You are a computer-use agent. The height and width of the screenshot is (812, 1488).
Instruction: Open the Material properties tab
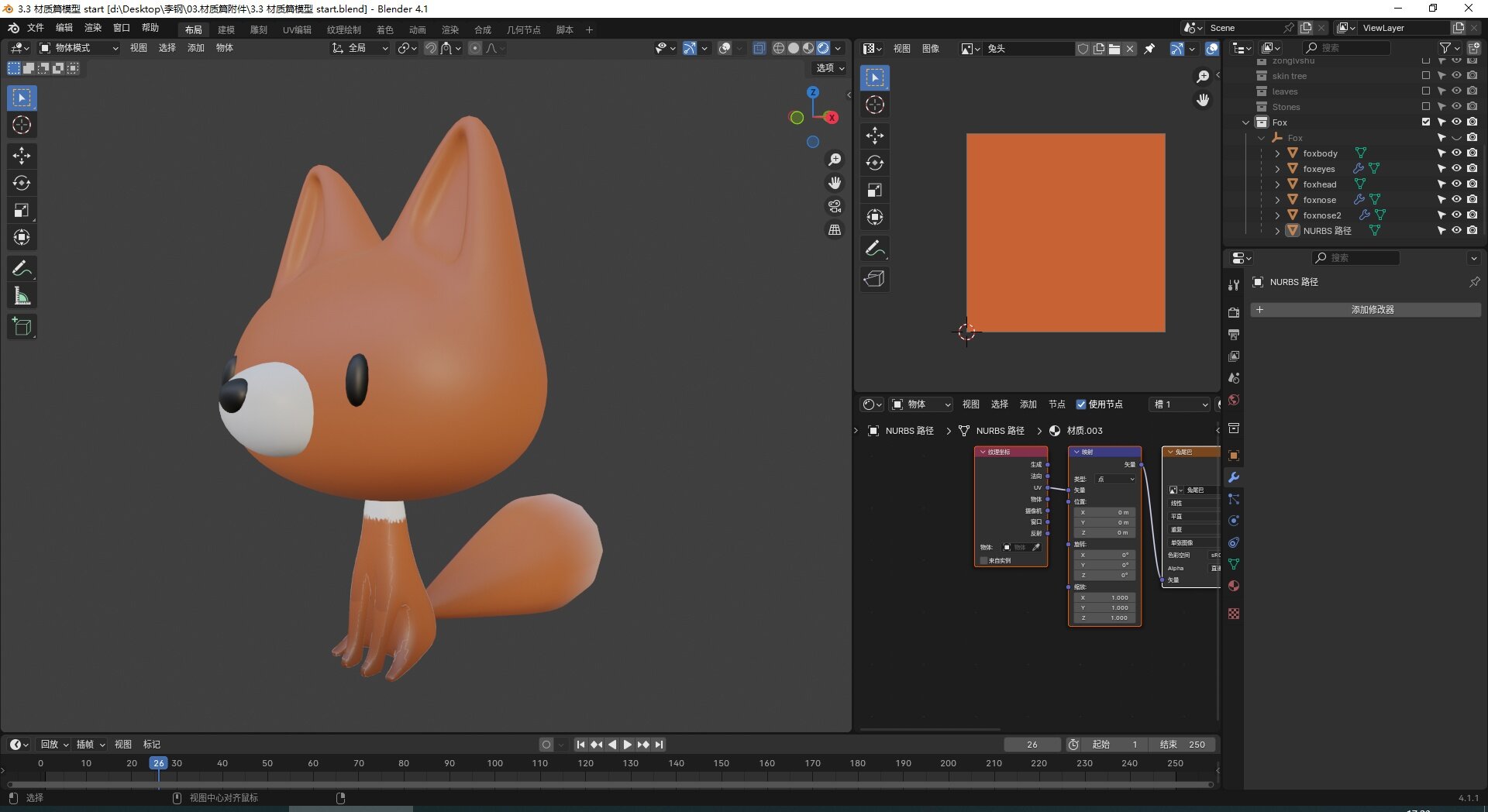coord(1234,586)
